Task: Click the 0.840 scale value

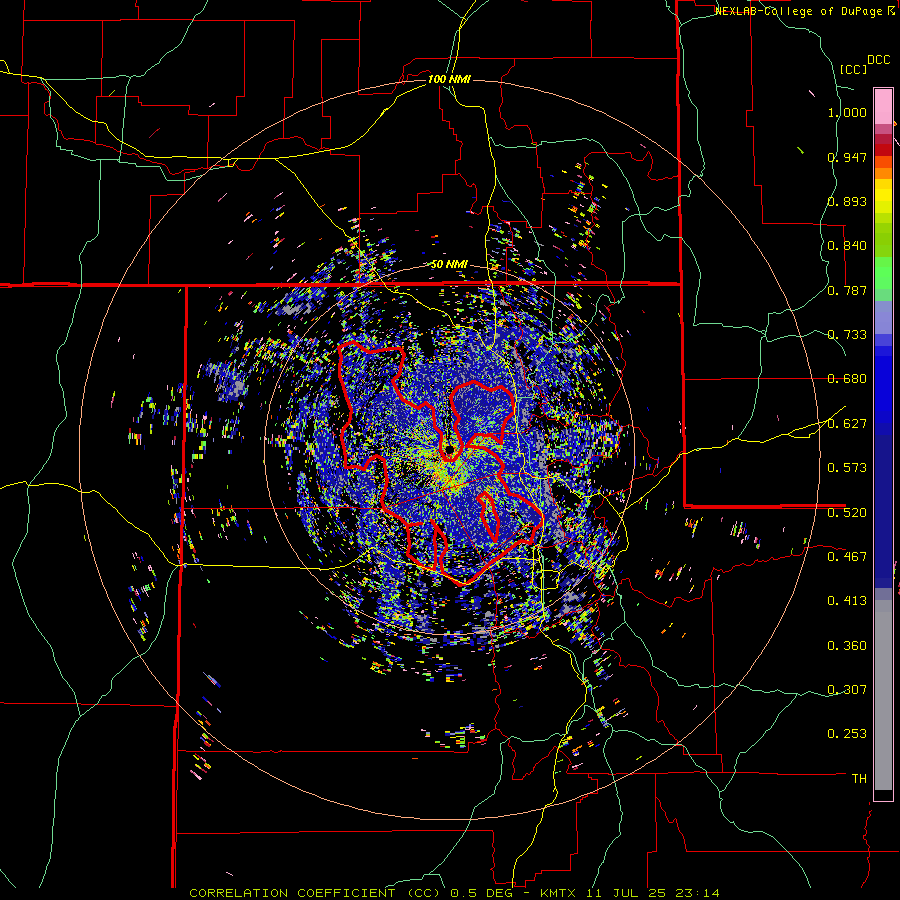Action: tap(847, 246)
